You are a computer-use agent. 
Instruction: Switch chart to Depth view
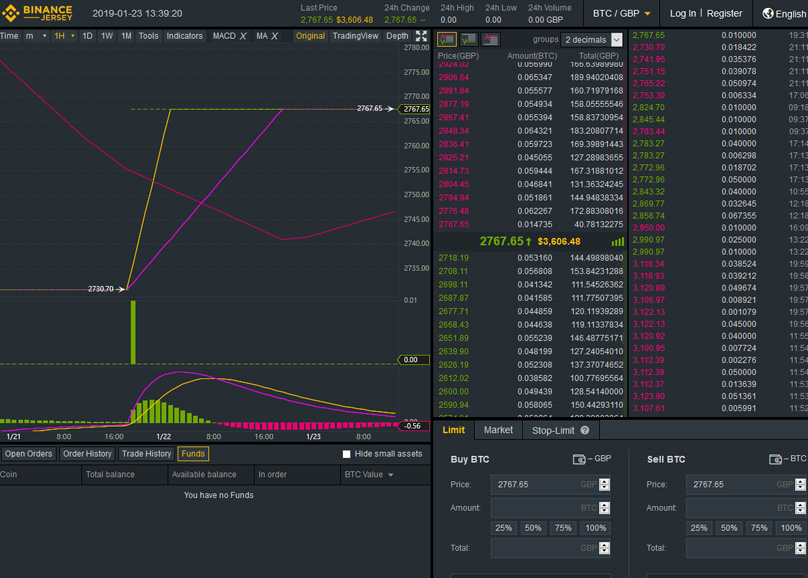coord(397,36)
